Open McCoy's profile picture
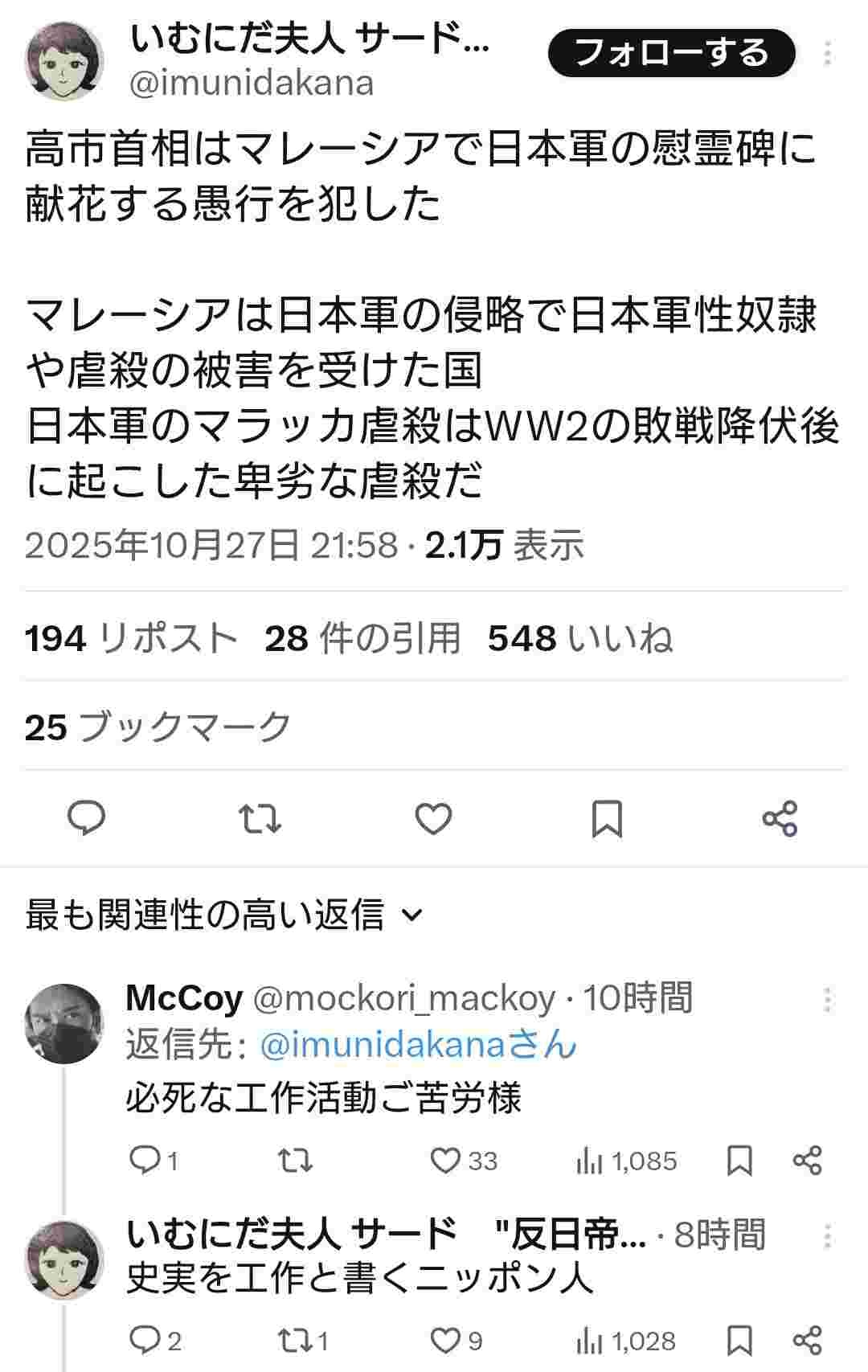This screenshot has width=868, height=1372. (64, 1023)
